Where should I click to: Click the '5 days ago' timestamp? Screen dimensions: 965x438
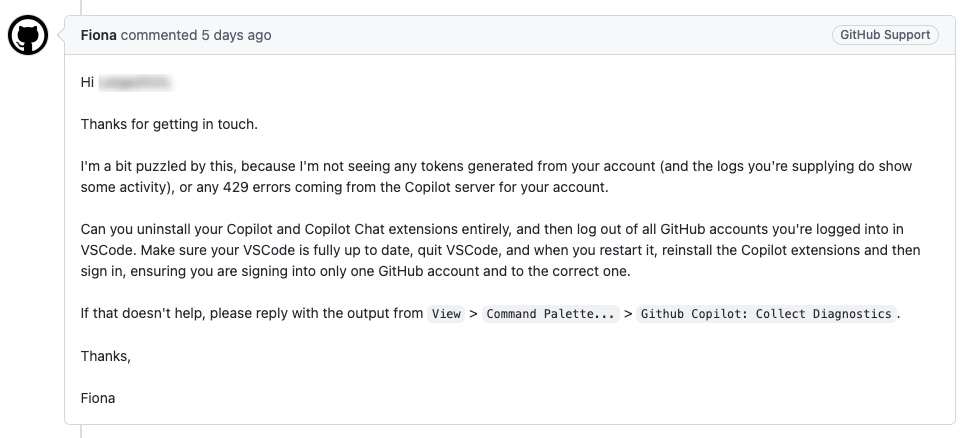236,35
